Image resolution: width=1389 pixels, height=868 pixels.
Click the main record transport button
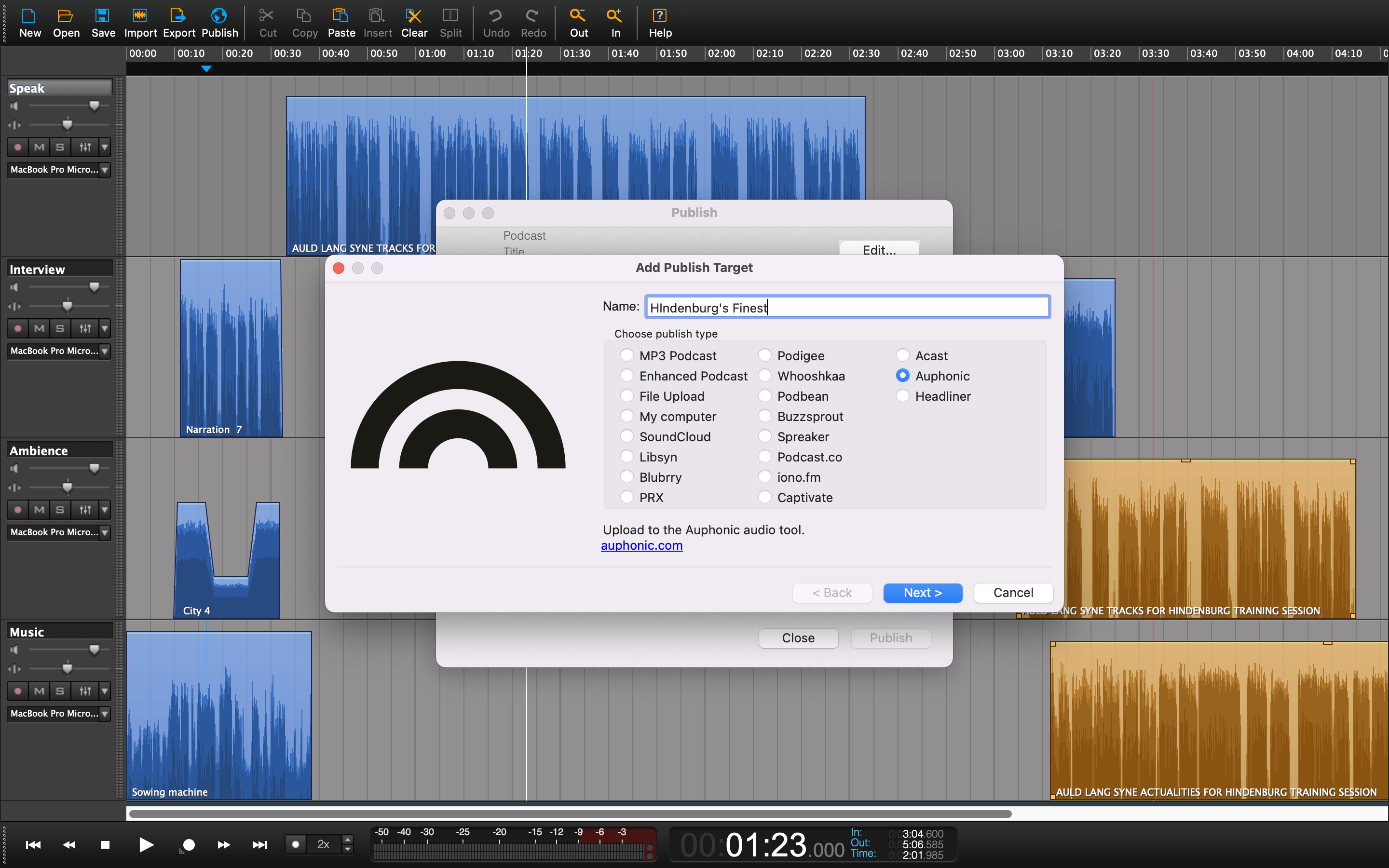188,844
